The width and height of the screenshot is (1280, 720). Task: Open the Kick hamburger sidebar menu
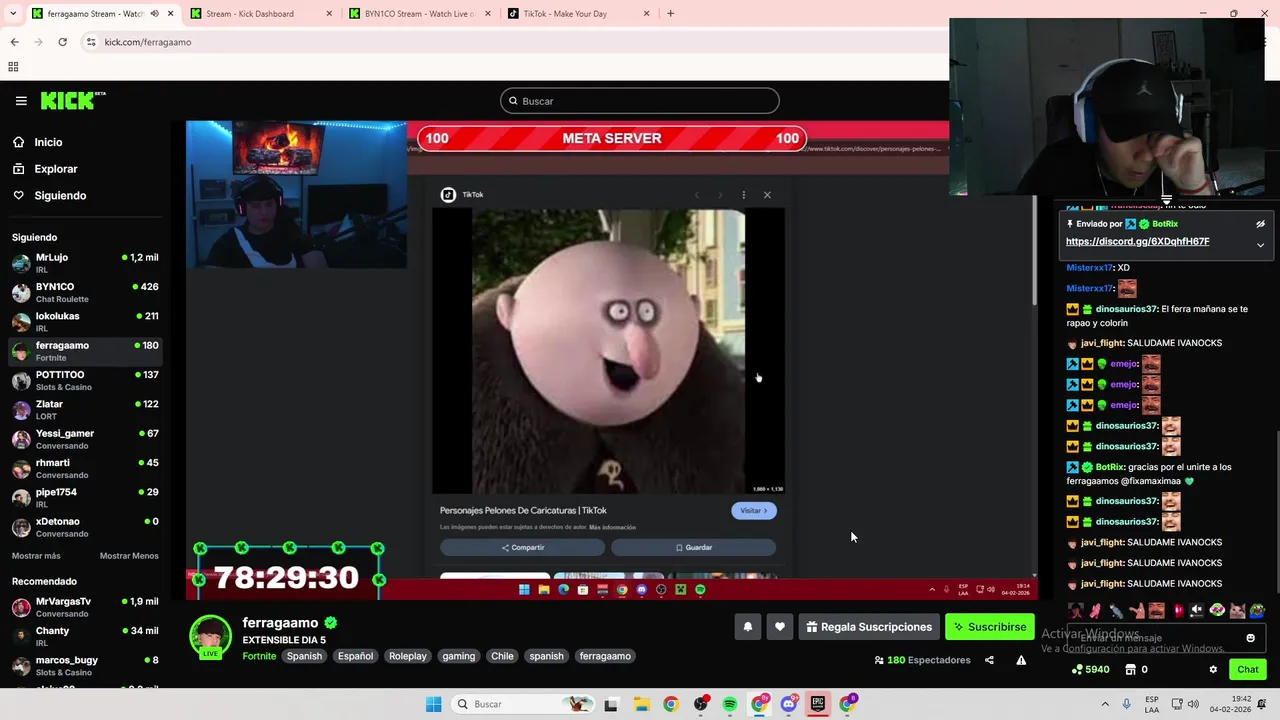[21, 101]
